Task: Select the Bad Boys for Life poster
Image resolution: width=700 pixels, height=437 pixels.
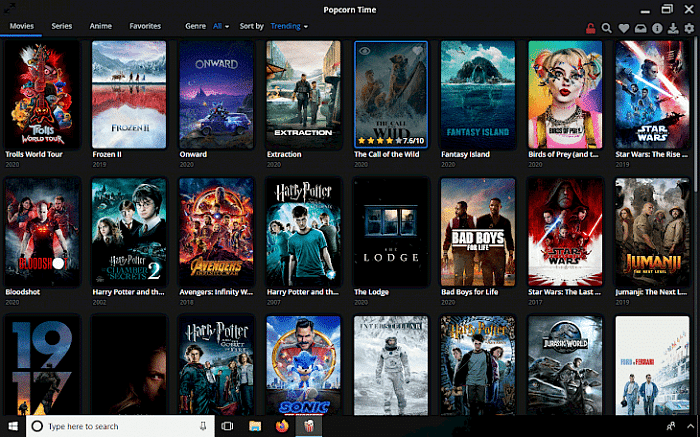Action: [478, 232]
